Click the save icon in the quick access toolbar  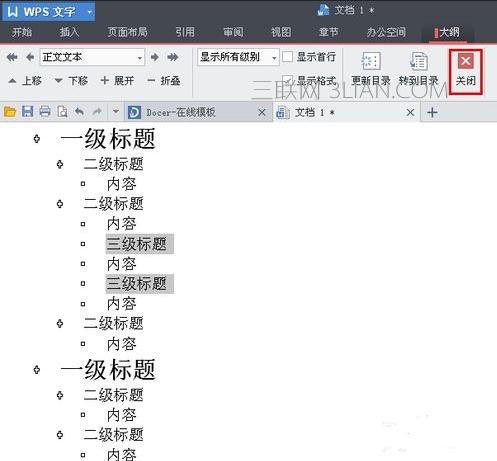coord(27,112)
